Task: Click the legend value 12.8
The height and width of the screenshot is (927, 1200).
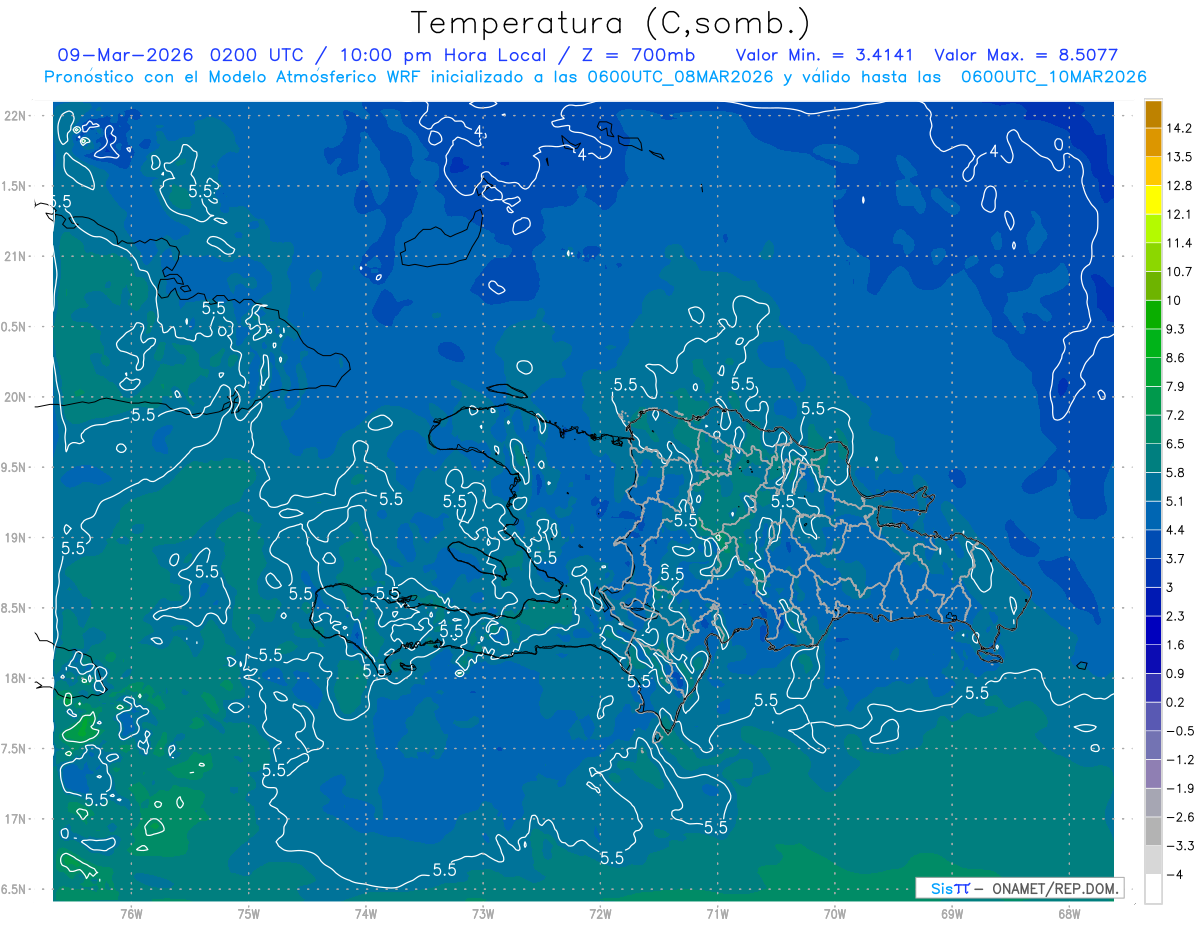Action: (x=1178, y=186)
